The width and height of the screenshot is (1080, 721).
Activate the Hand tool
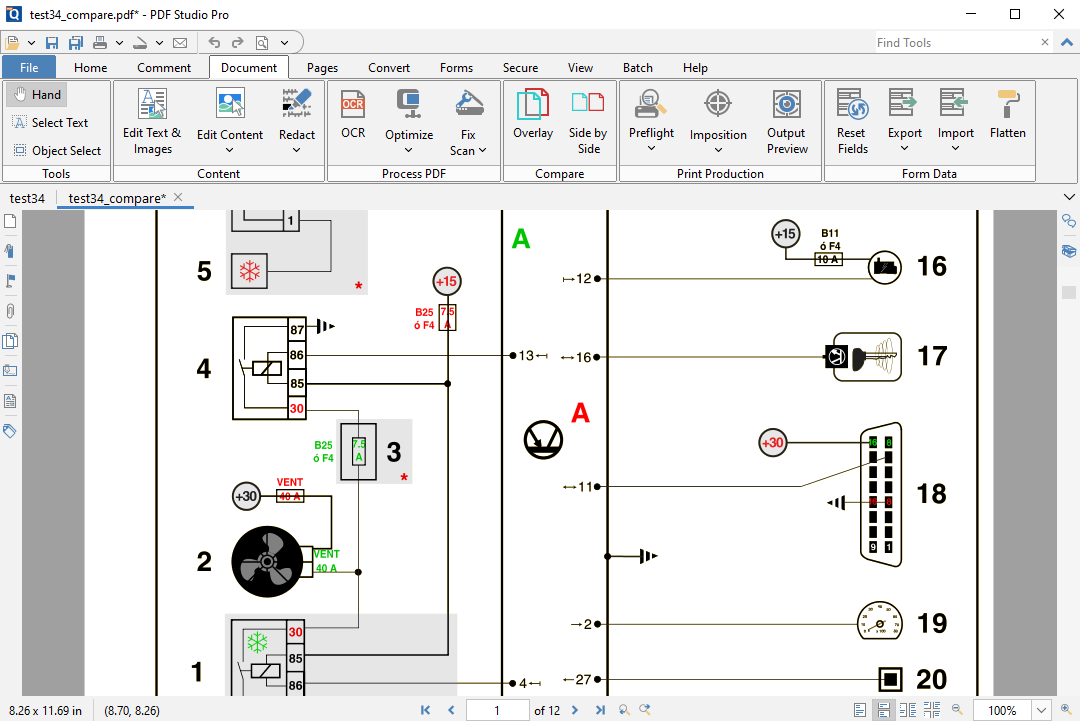(x=38, y=95)
